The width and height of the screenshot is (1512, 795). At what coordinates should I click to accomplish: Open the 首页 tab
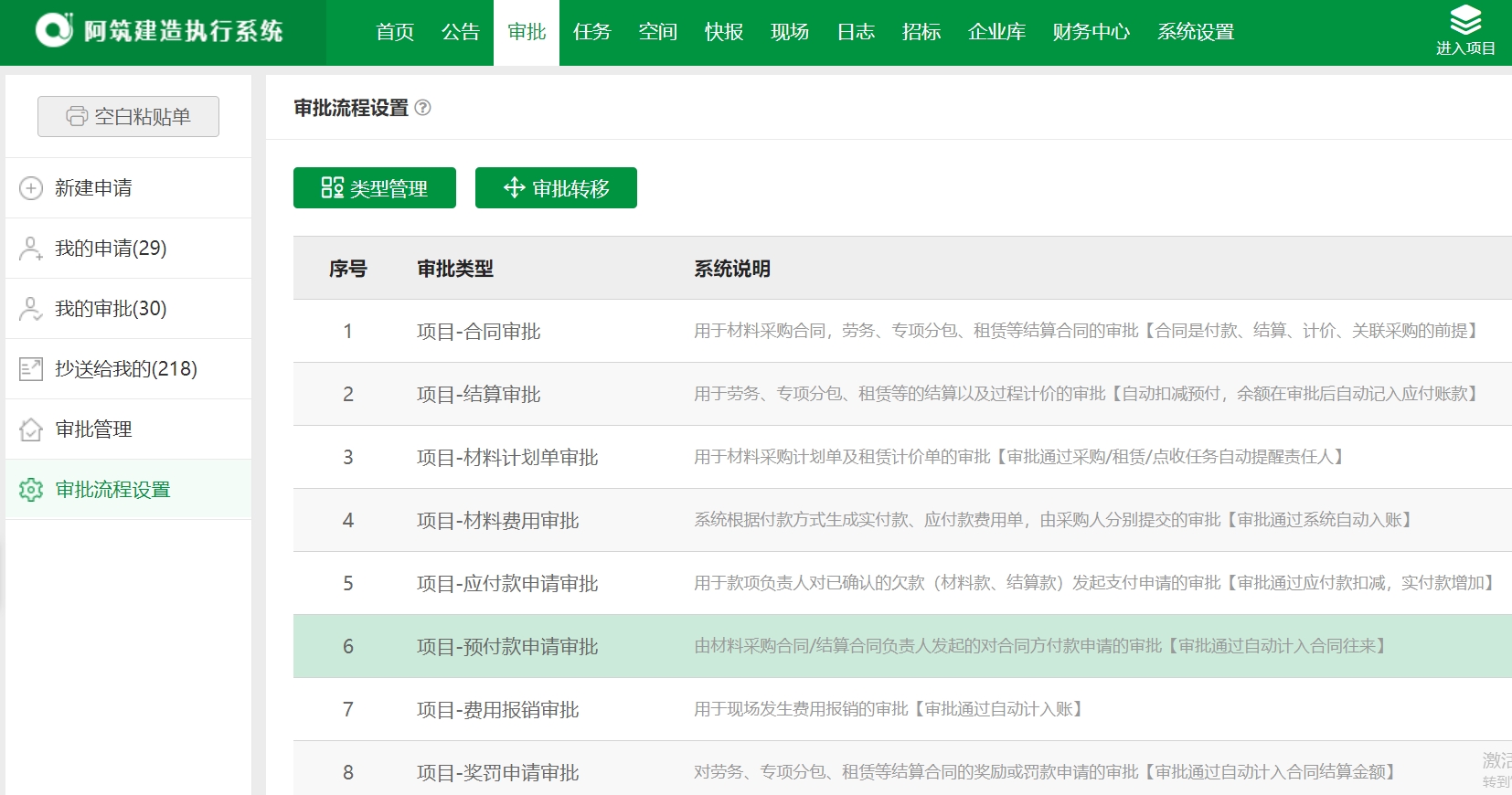395,32
